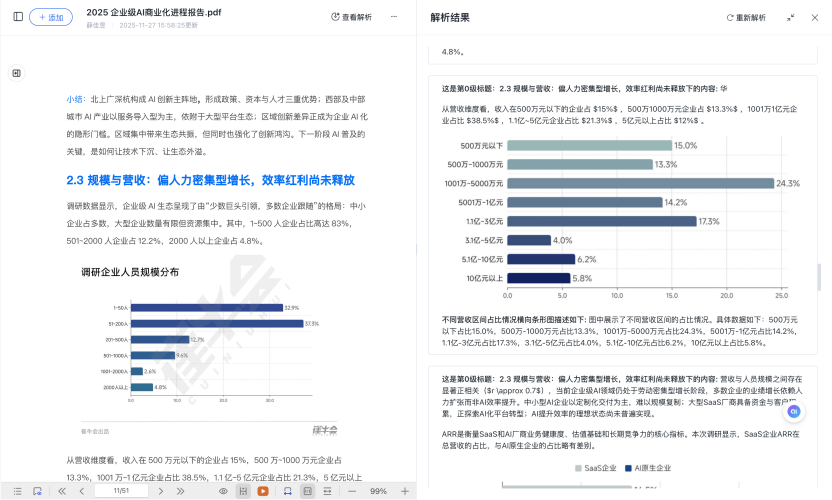The width and height of the screenshot is (832, 500).
Task: Click the 10亿元以上 bar in chart
Action: (539, 278)
